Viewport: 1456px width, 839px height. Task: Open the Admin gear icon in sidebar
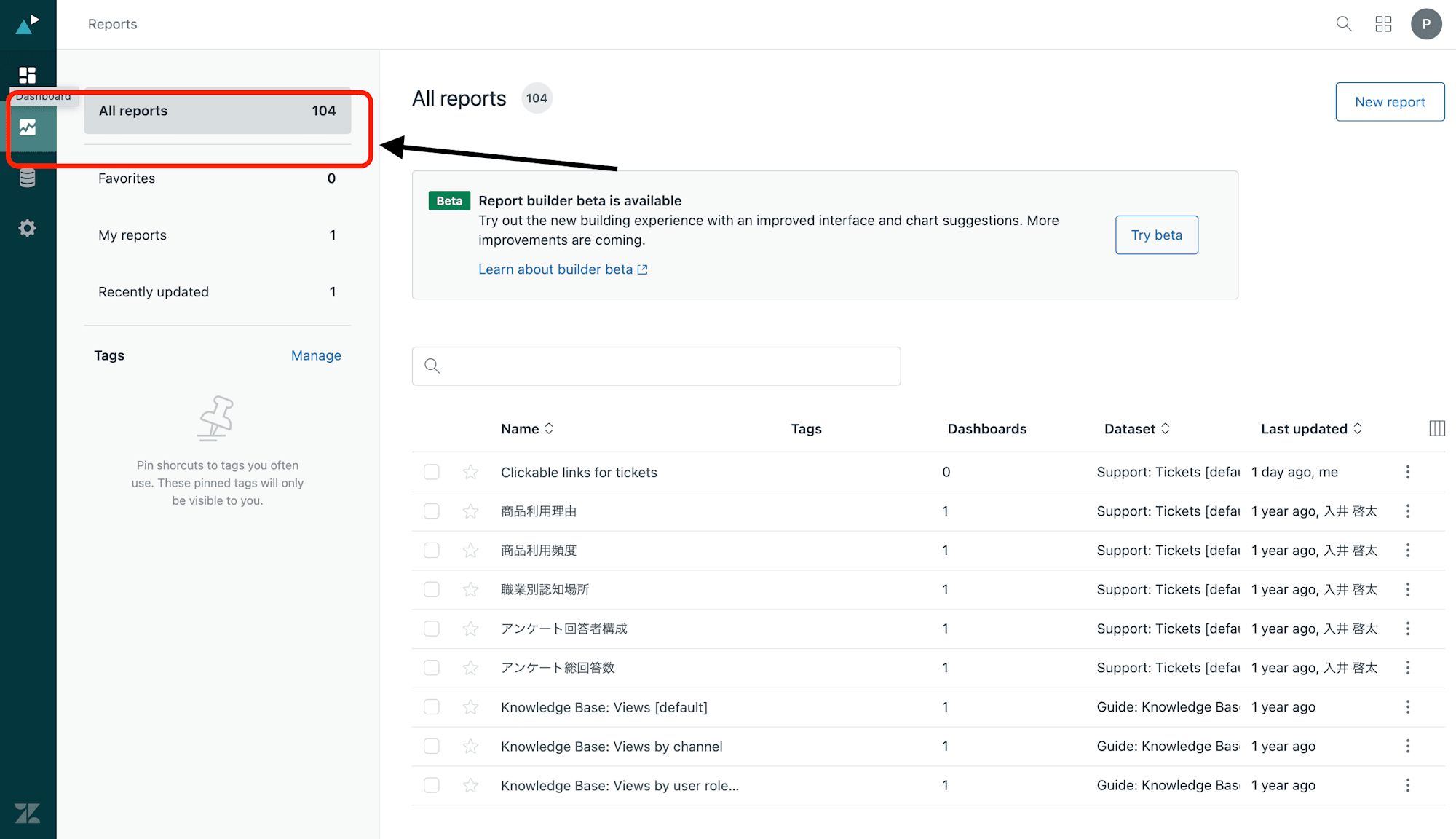tap(28, 228)
